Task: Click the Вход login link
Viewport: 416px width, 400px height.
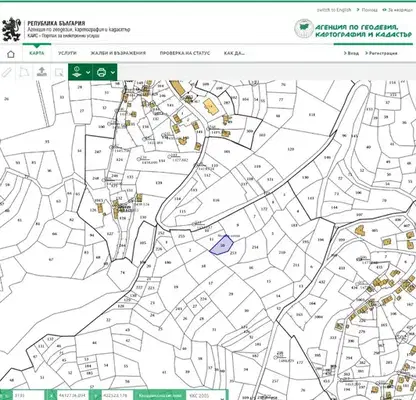Action: point(352,53)
